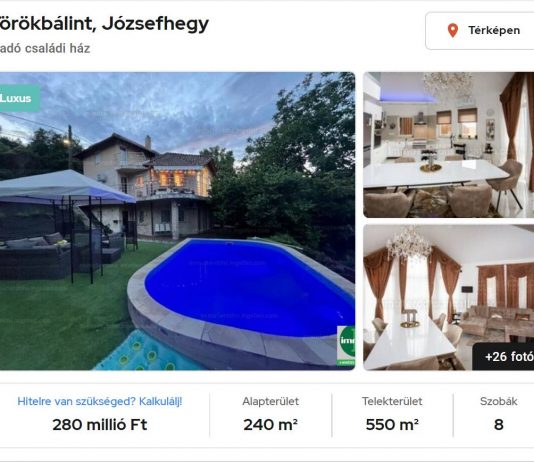The image size is (534, 462).
Task: Open the main pool and house photo
Action: pos(177,221)
